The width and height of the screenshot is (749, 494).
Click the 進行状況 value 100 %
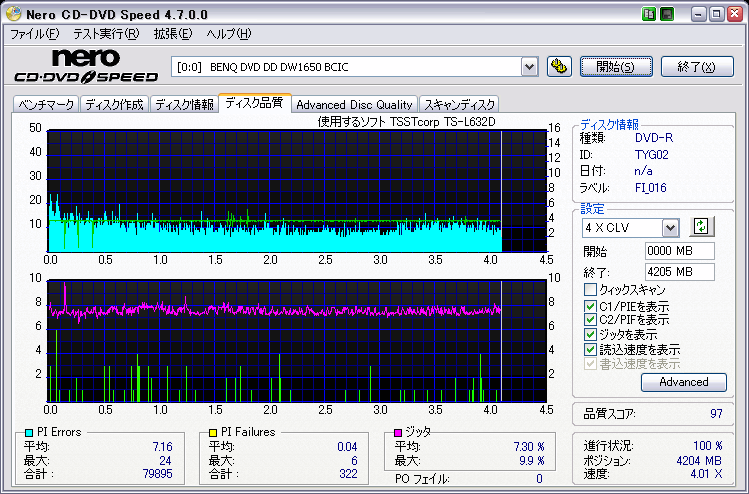[x=707, y=446]
